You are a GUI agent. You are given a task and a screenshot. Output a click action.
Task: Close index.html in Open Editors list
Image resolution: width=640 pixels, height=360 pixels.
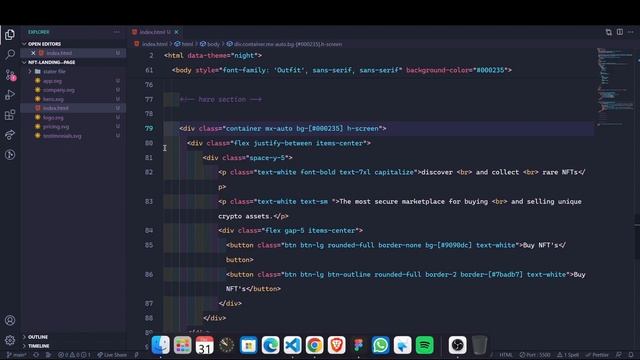coord(33,53)
